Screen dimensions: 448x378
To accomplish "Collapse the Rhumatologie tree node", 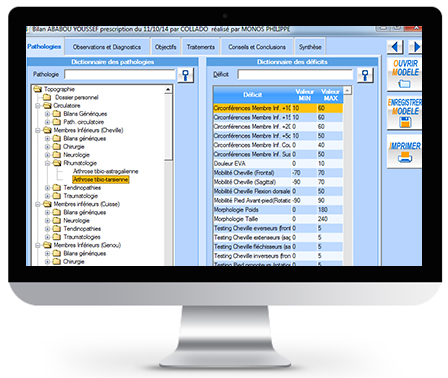I will [47, 163].
